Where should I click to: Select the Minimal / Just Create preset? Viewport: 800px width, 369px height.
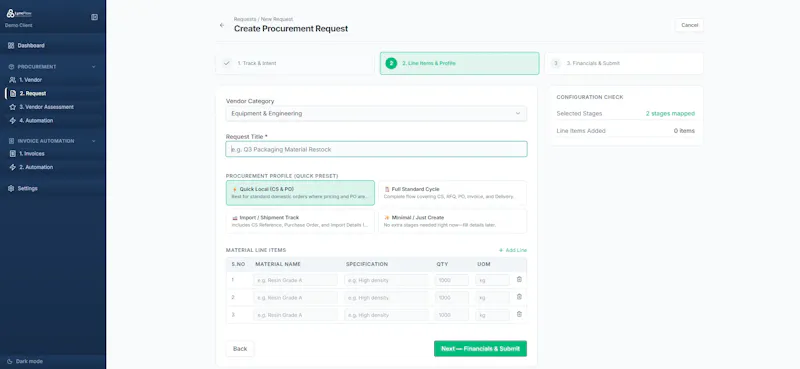[452, 221]
